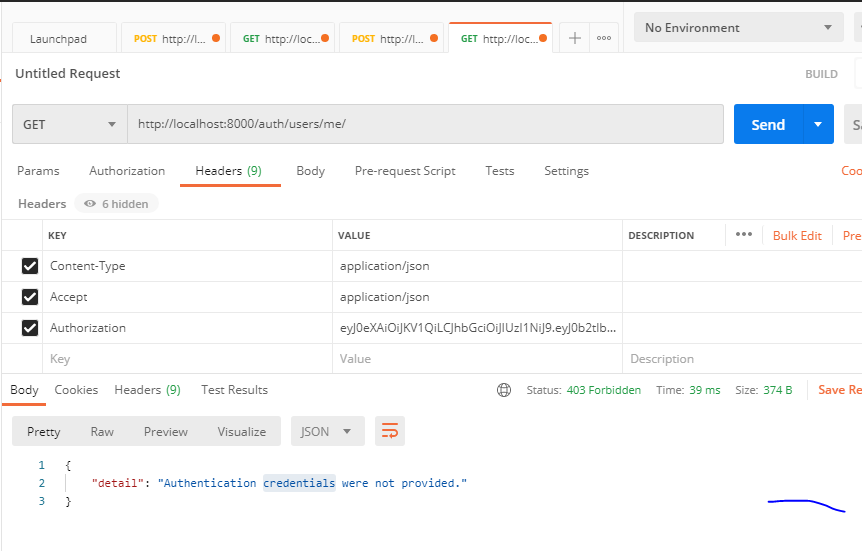Click the Accept key cell
This screenshot has width=862, height=551.
tap(187, 297)
